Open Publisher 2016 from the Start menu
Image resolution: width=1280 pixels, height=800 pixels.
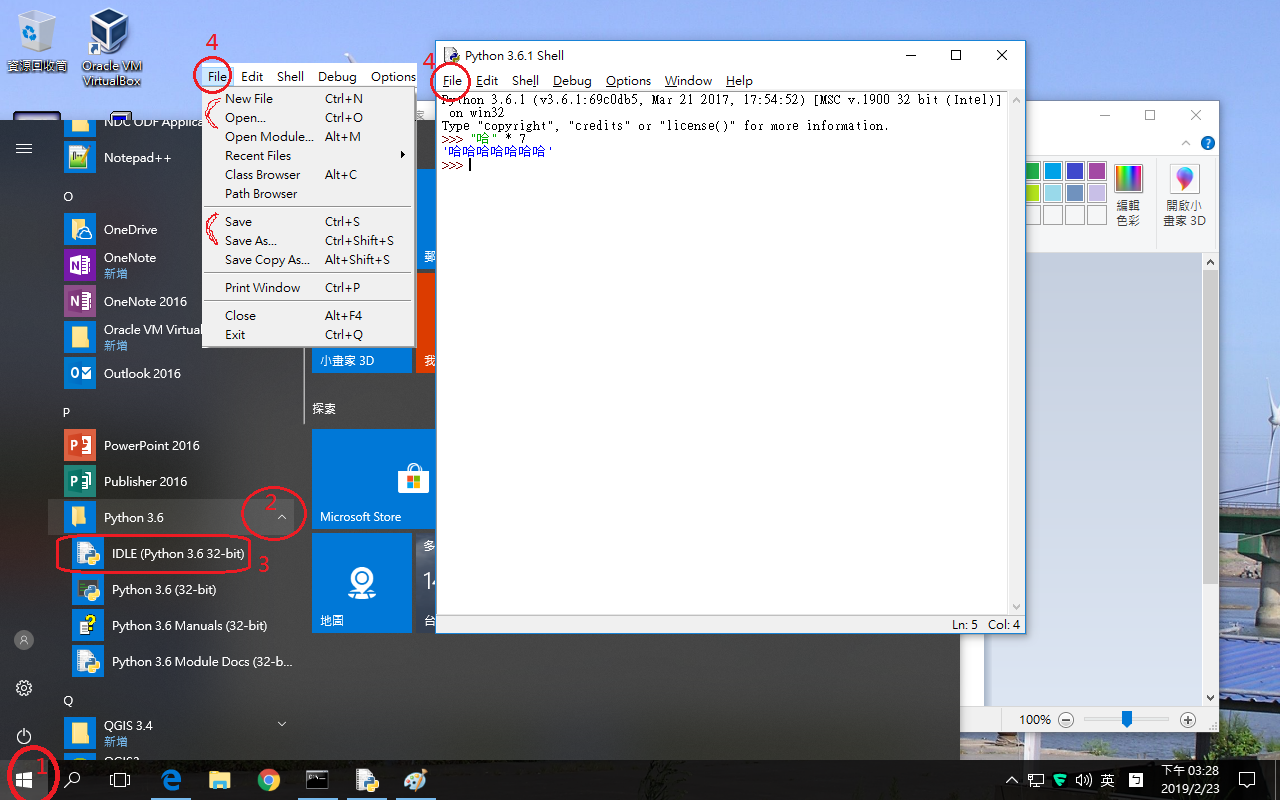point(145,482)
